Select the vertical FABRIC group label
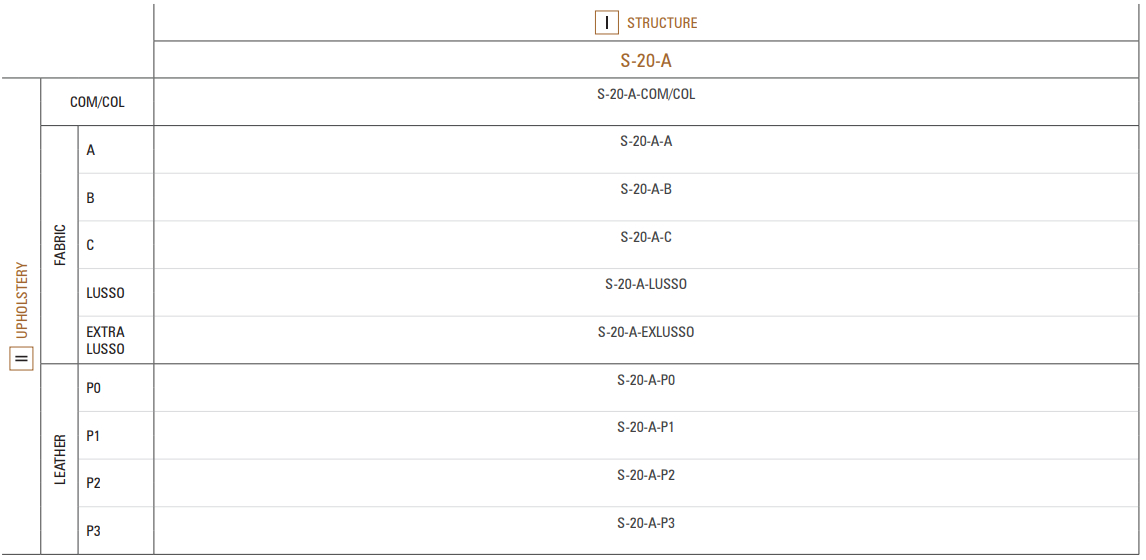This screenshot has width=1146, height=560. (x=60, y=245)
